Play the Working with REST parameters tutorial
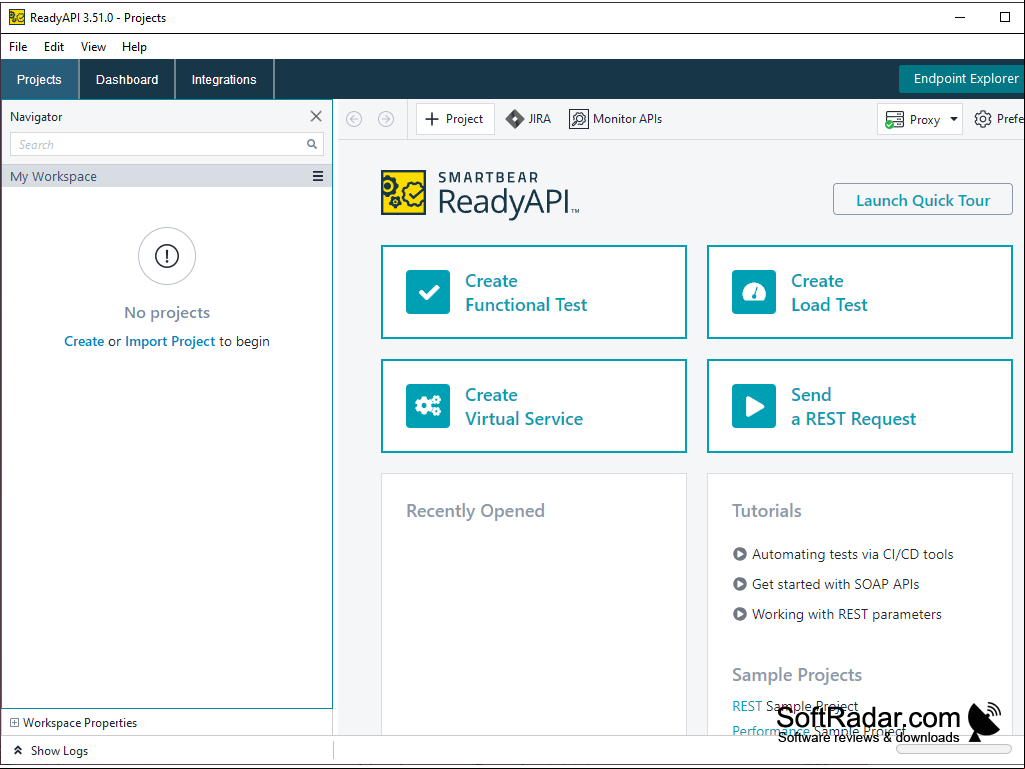Viewport: 1025px width, 769px height. [739, 614]
